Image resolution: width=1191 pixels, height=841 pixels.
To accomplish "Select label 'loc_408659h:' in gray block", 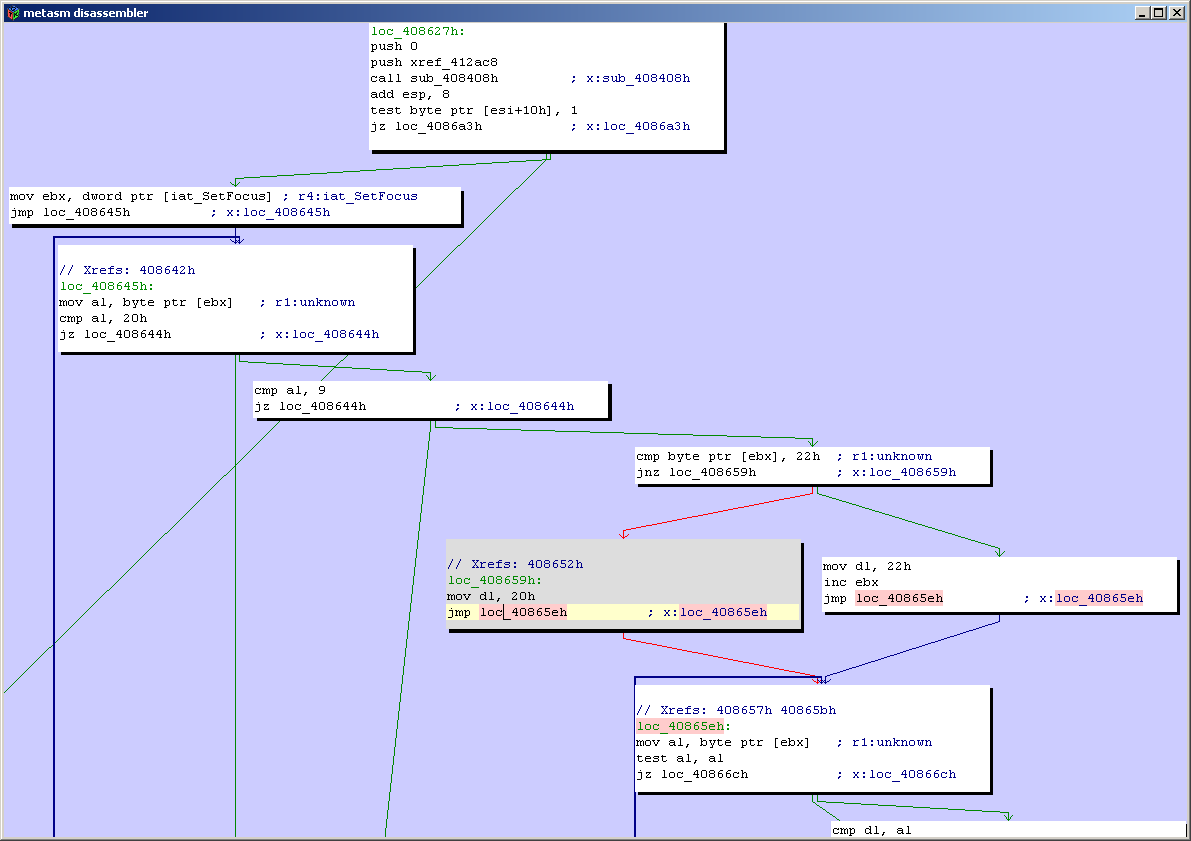I will click(x=495, y=580).
